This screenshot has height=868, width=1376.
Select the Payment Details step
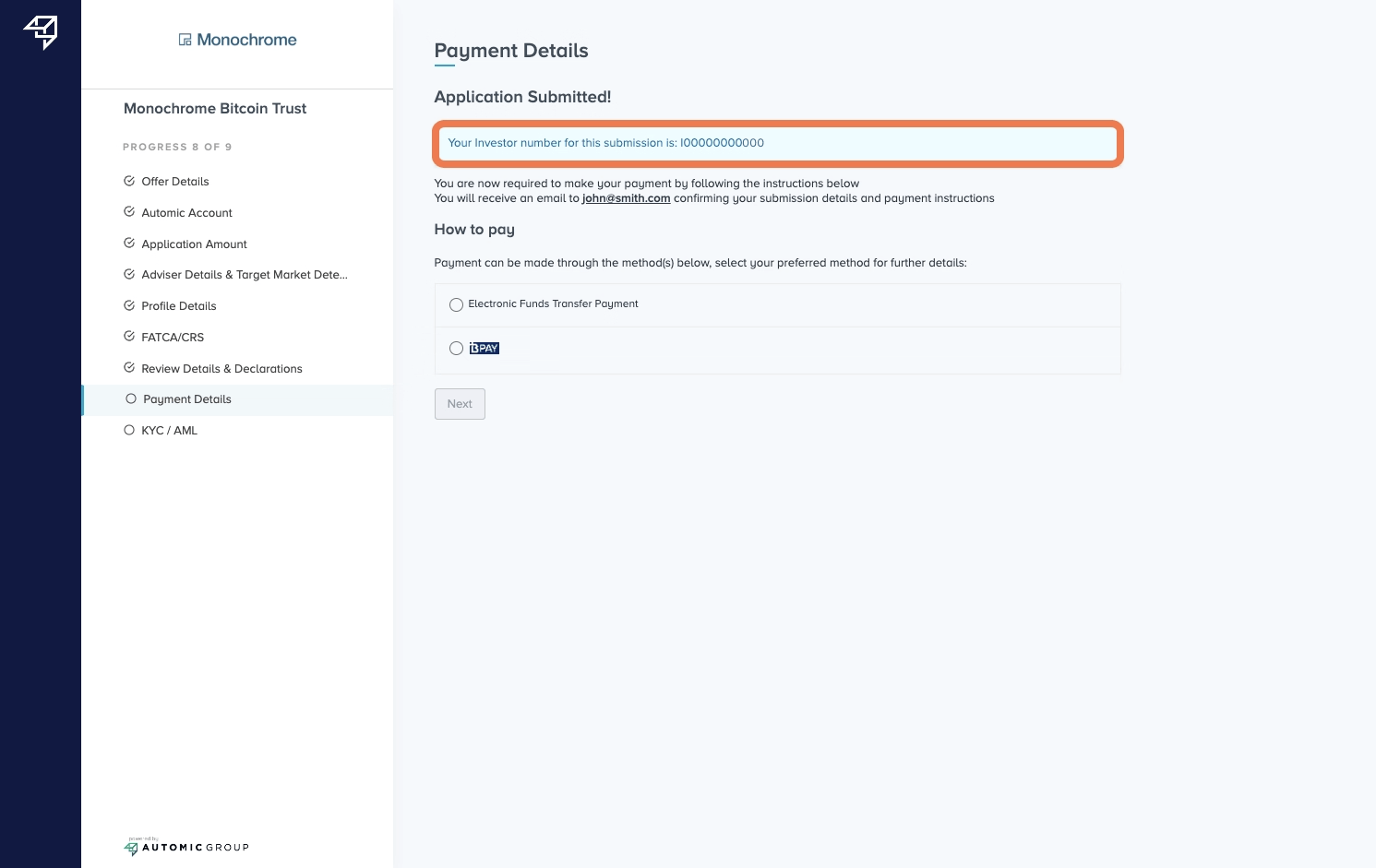tap(187, 399)
